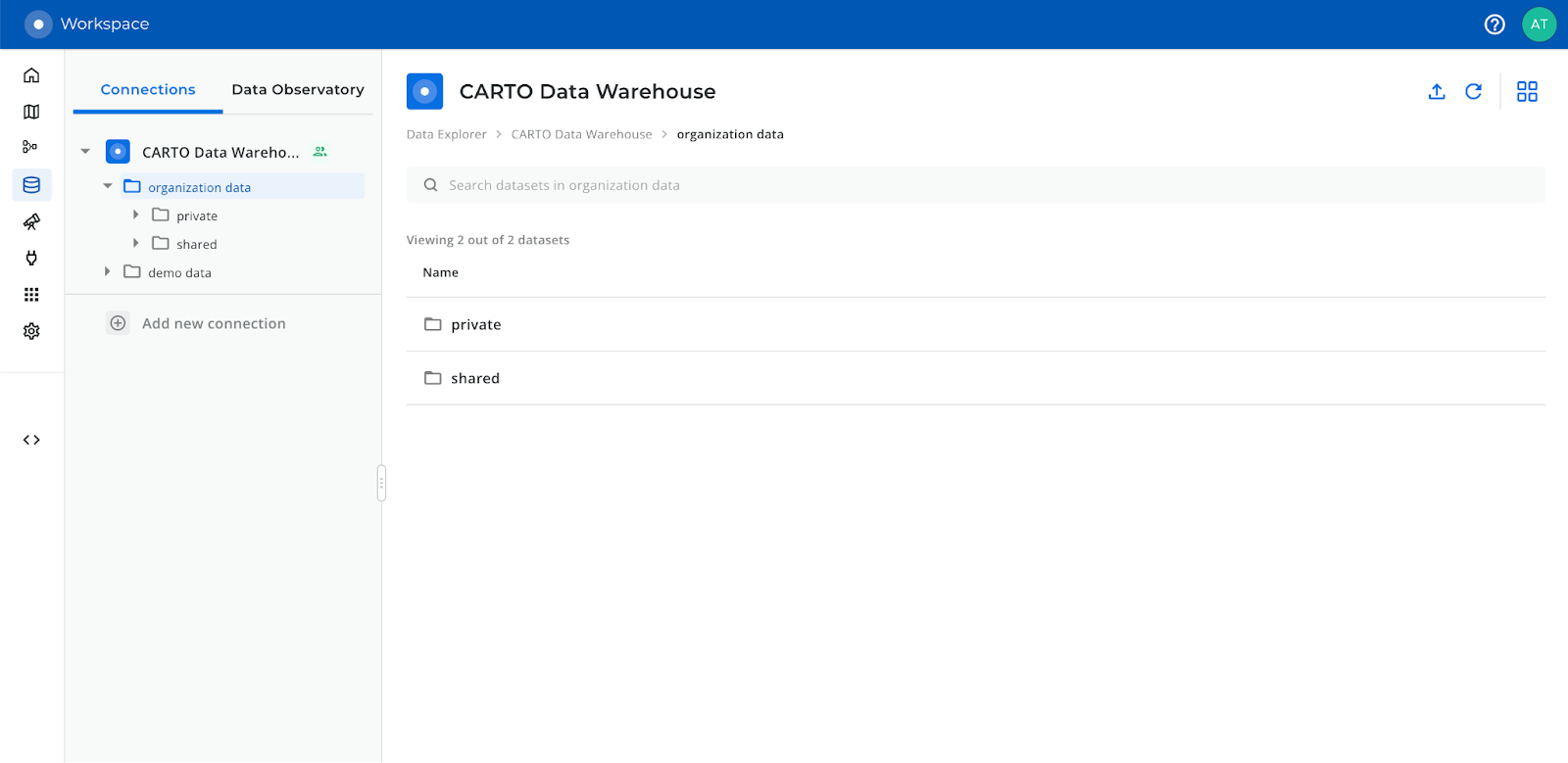The height and width of the screenshot is (763, 1568).
Task: Expand the demo data folder
Action: click(108, 272)
